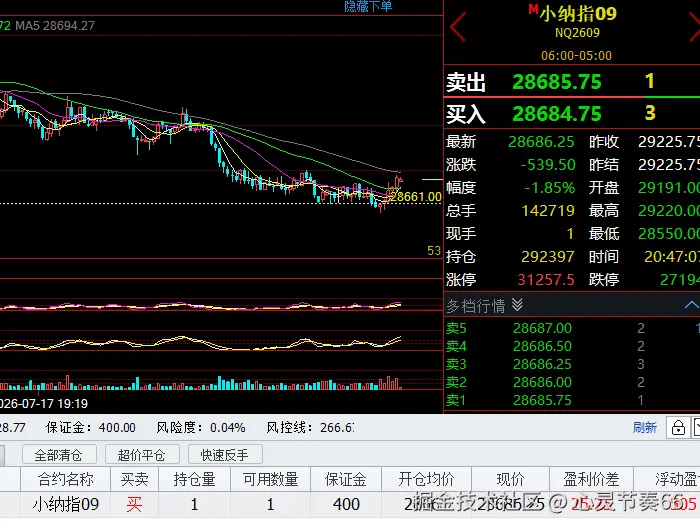Screen dimensions: 700x530
Task: Expand the 多档行情 double-chevron
Action: pyautogui.click(x=517, y=305)
